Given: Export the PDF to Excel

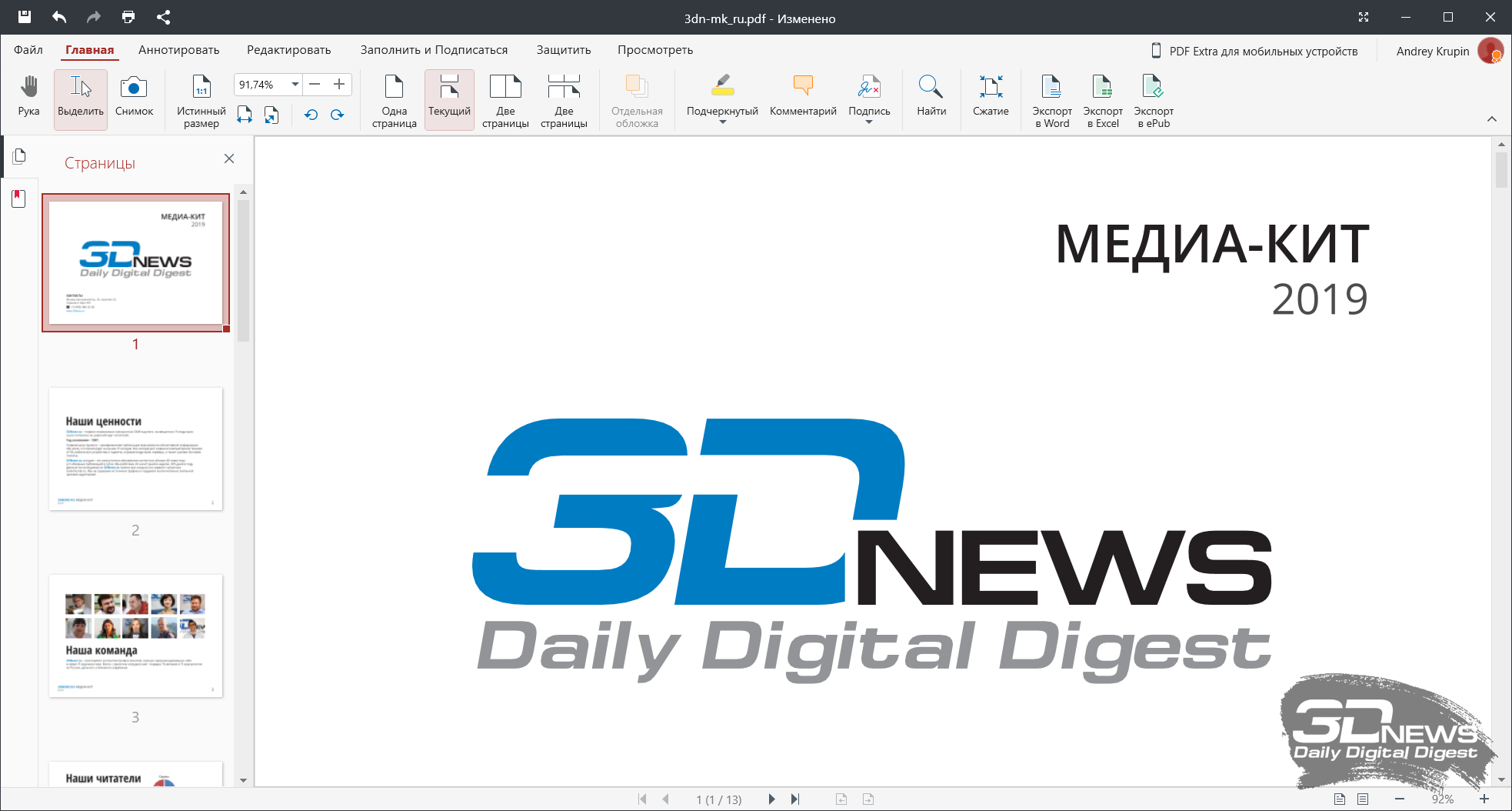Looking at the screenshot, I should (x=1102, y=100).
